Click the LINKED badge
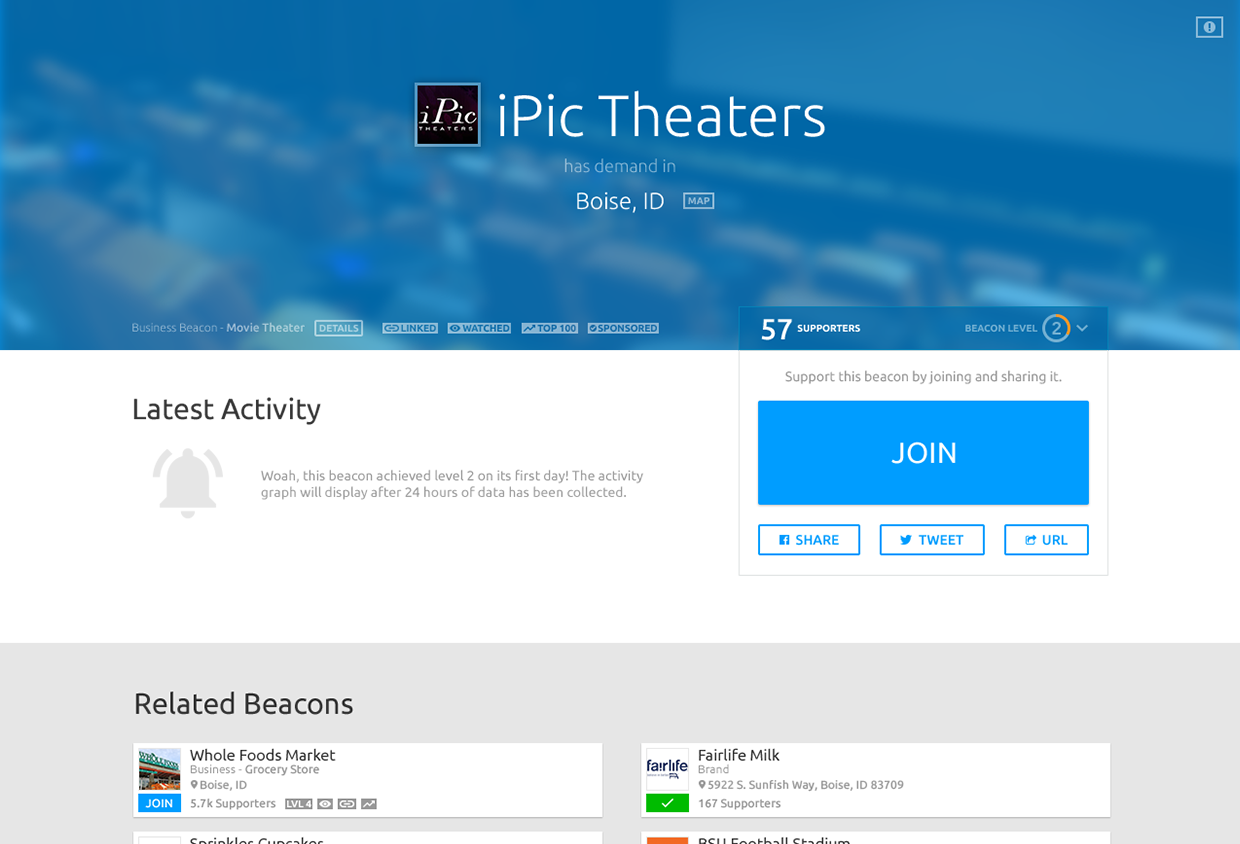Image resolution: width=1240 pixels, height=844 pixels. point(410,328)
